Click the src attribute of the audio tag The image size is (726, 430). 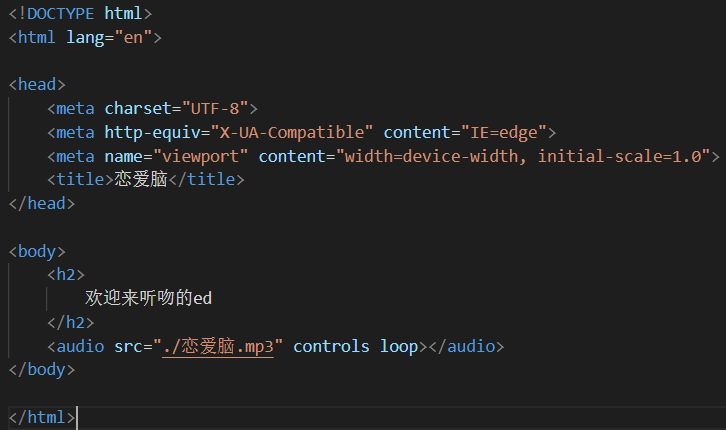click(128, 346)
